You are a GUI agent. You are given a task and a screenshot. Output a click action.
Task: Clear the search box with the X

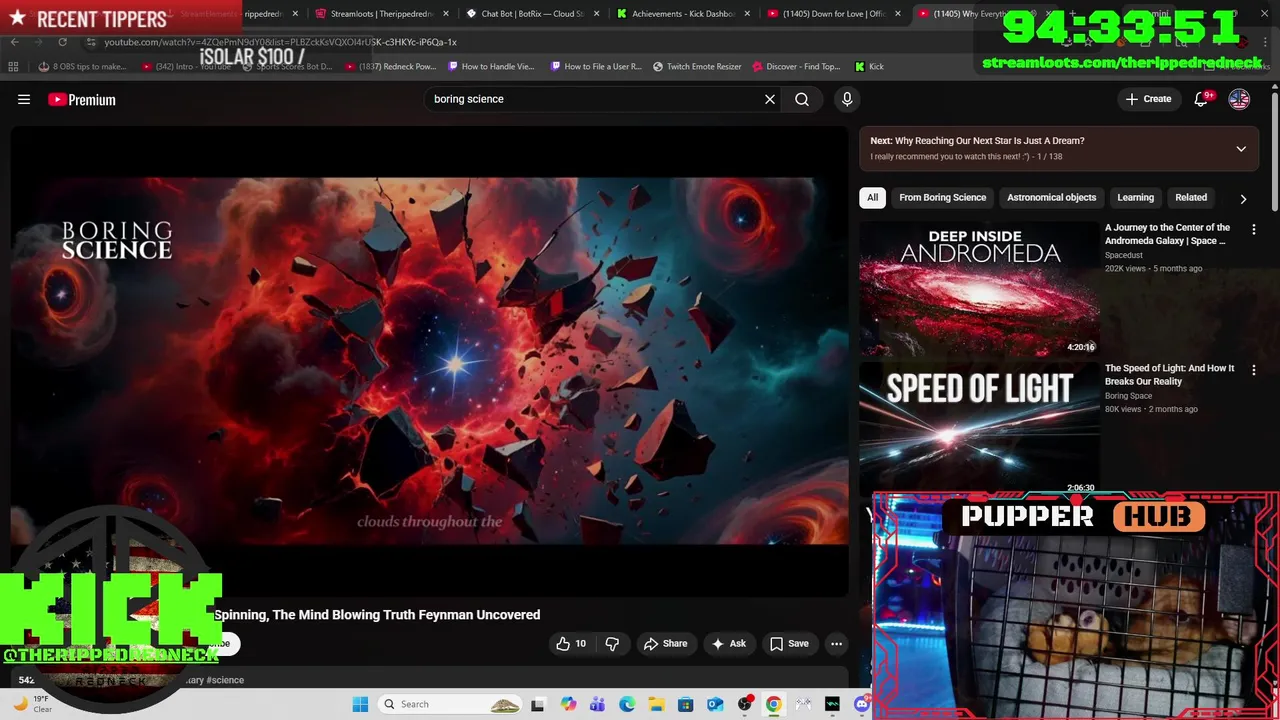tap(770, 99)
